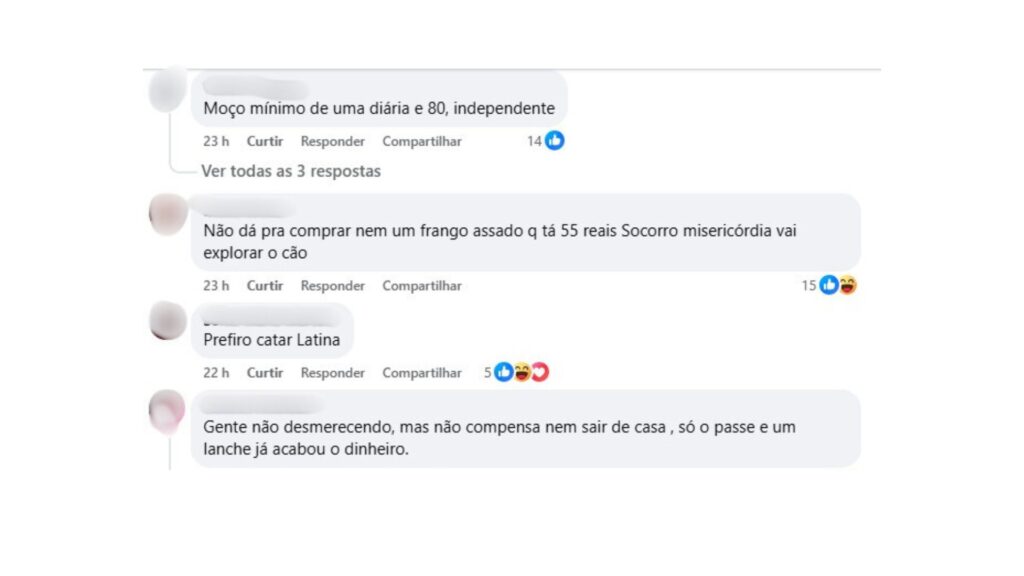Click the thumbs-up reaction icon beside count 15
Viewport: 1024px width, 576px height.
[x=829, y=285]
